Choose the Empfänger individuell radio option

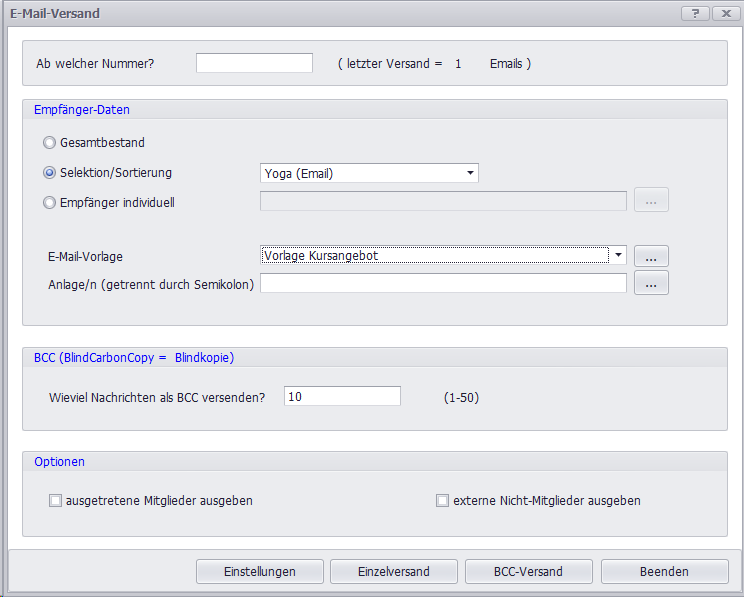[49, 203]
